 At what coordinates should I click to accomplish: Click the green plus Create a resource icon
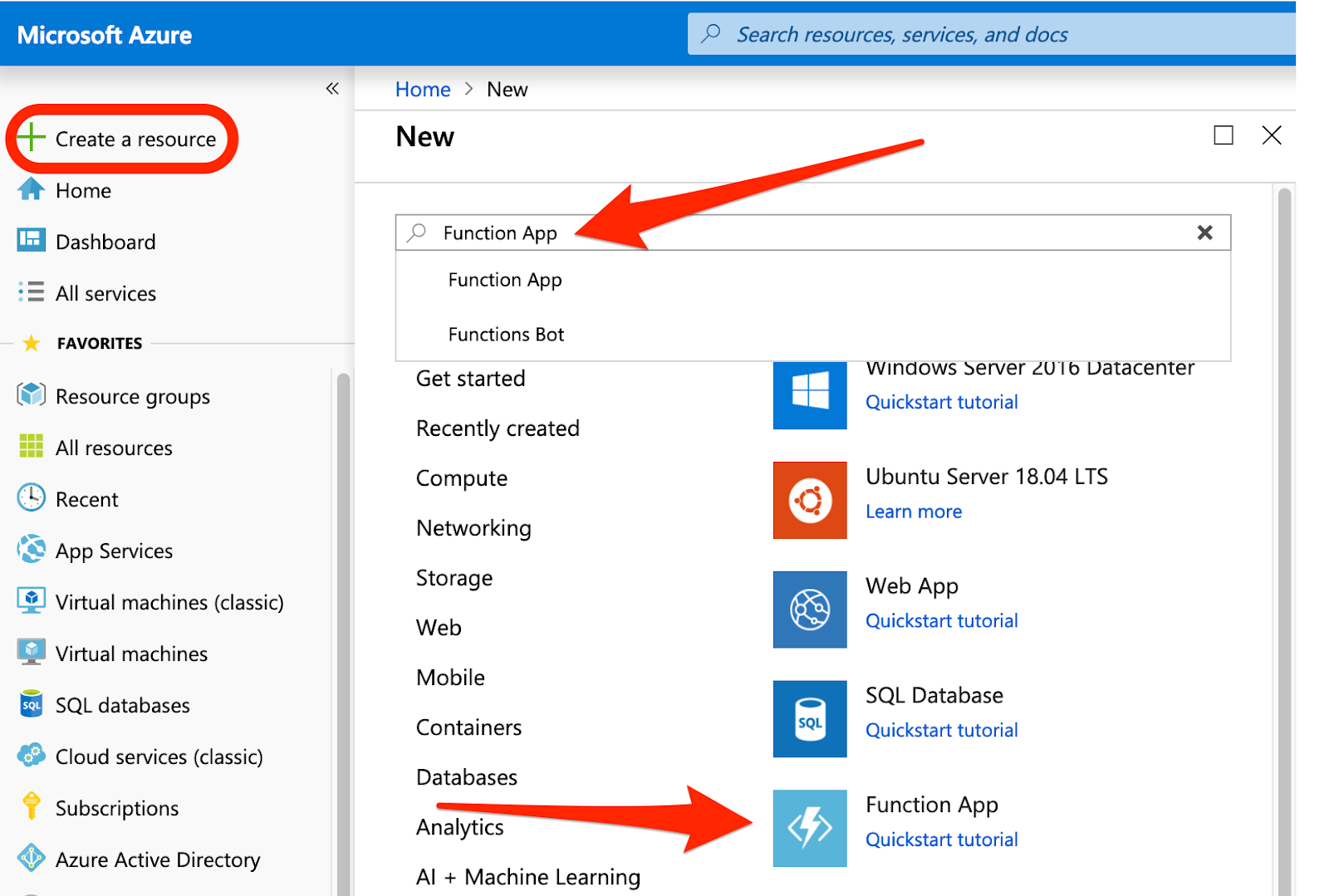click(32, 138)
